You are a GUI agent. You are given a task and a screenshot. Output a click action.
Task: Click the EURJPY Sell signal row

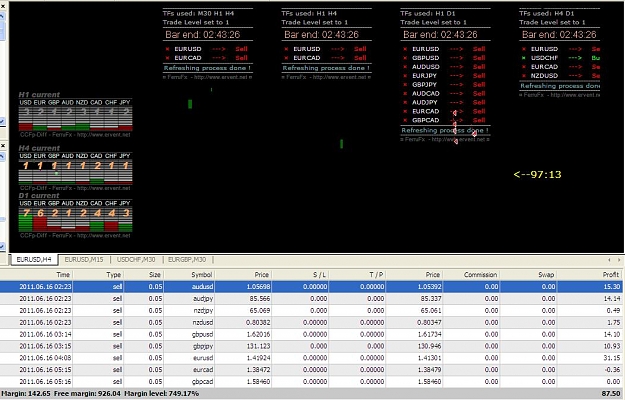(x=444, y=76)
